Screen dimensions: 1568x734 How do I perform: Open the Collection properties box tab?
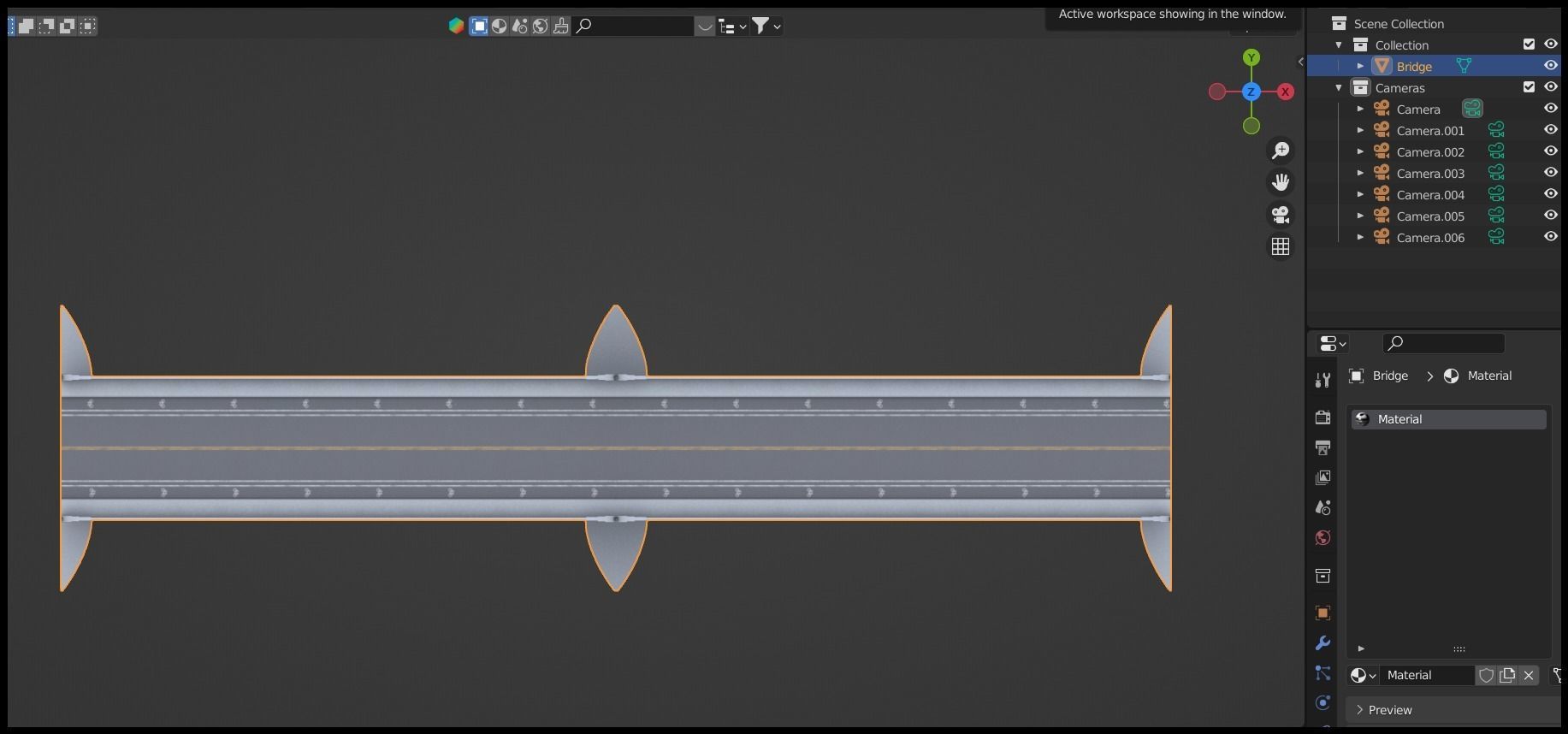click(1322, 576)
